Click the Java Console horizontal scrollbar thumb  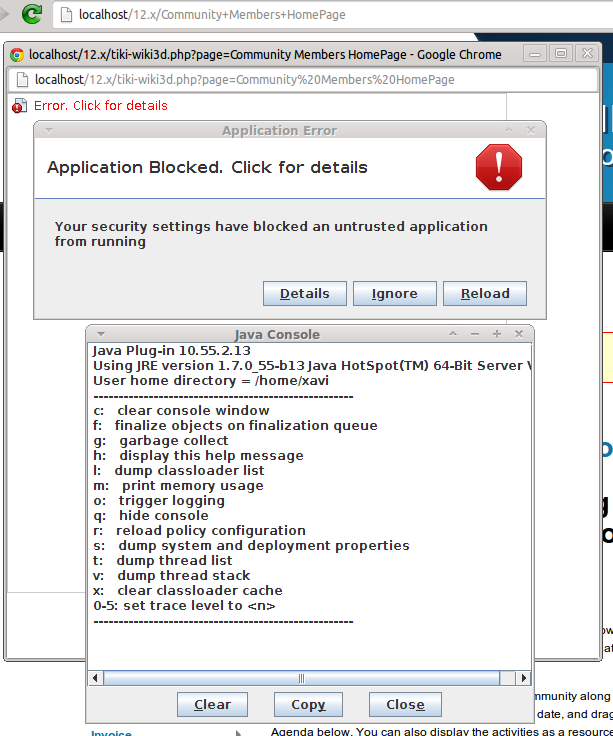pos(301,678)
